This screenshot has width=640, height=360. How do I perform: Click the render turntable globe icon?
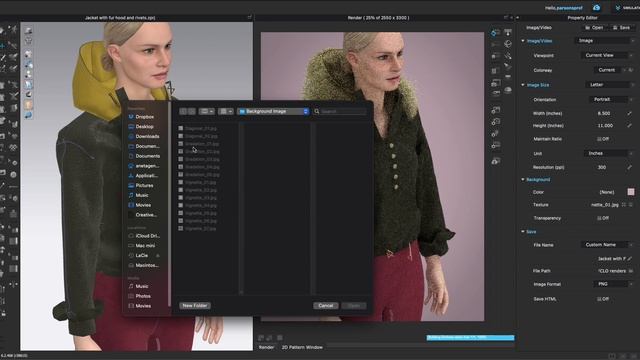coord(508,44)
